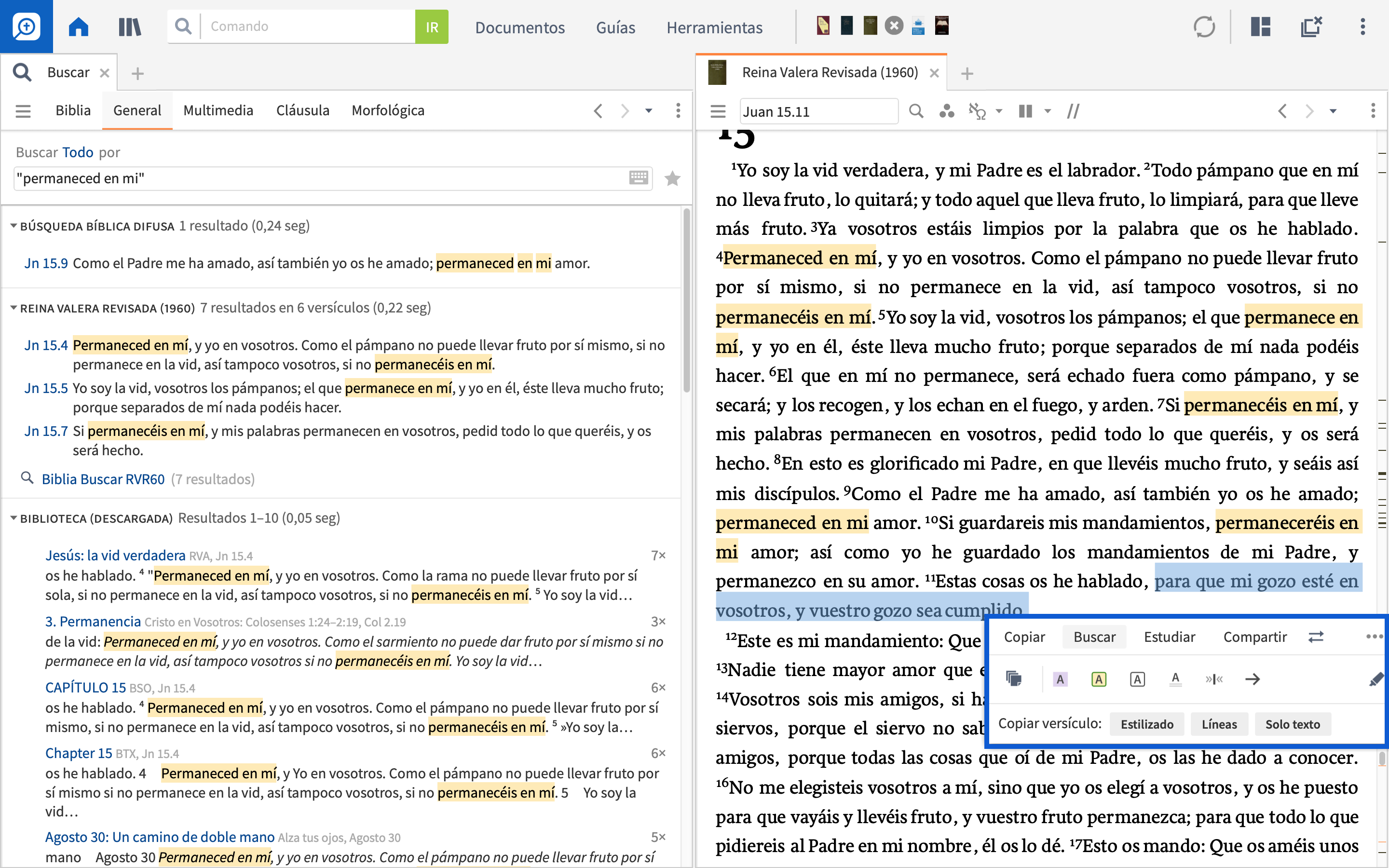Open the main app three-dot menu
This screenshot has height=868, width=1389.
(x=1362, y=27)
